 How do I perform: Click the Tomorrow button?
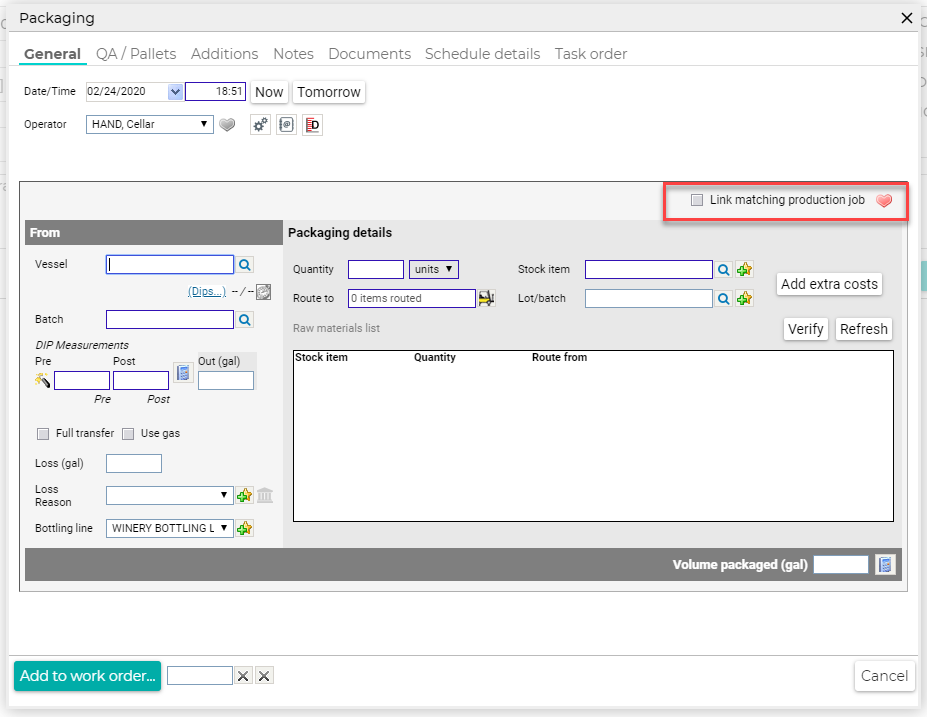329,92
